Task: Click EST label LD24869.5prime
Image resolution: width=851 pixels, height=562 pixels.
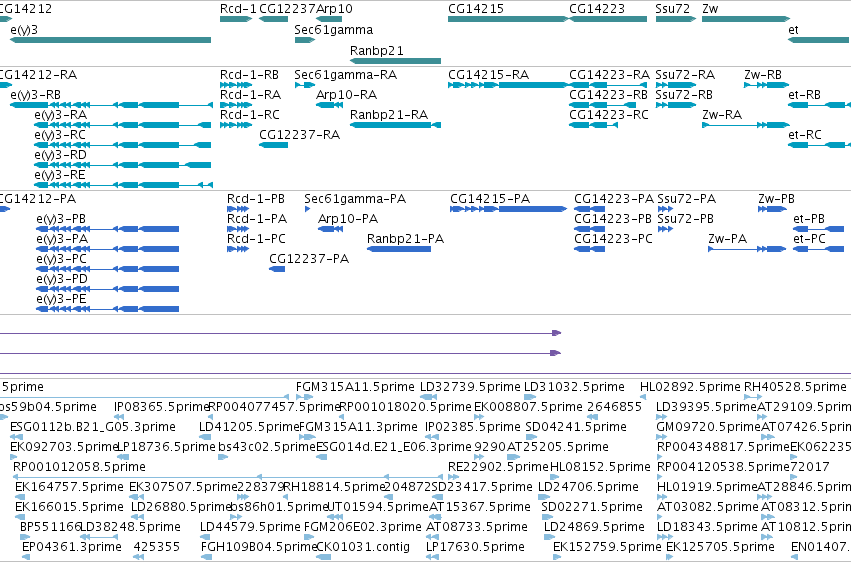Action: tap(594, 527)
